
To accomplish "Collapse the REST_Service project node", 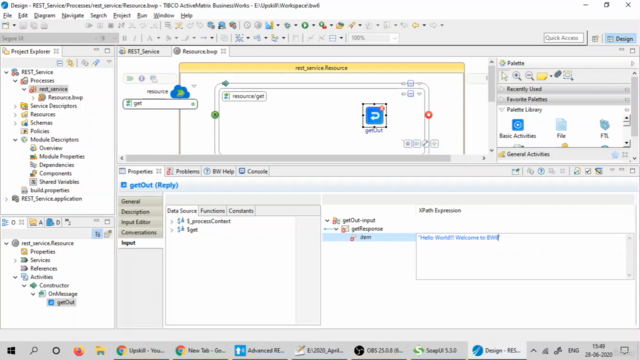I will [x=6, y=72].
